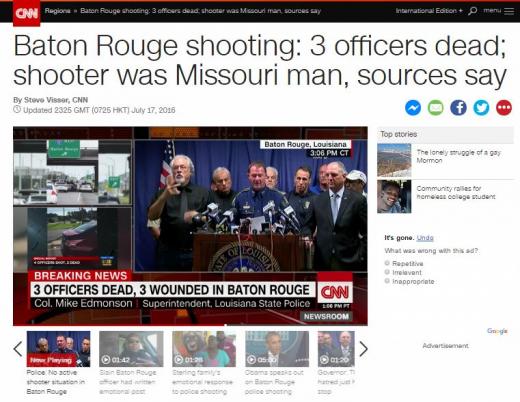Select the Inappropriate radio option
Image resolution: width=520 pixels, height=402 pixels.
click(387, 281)
